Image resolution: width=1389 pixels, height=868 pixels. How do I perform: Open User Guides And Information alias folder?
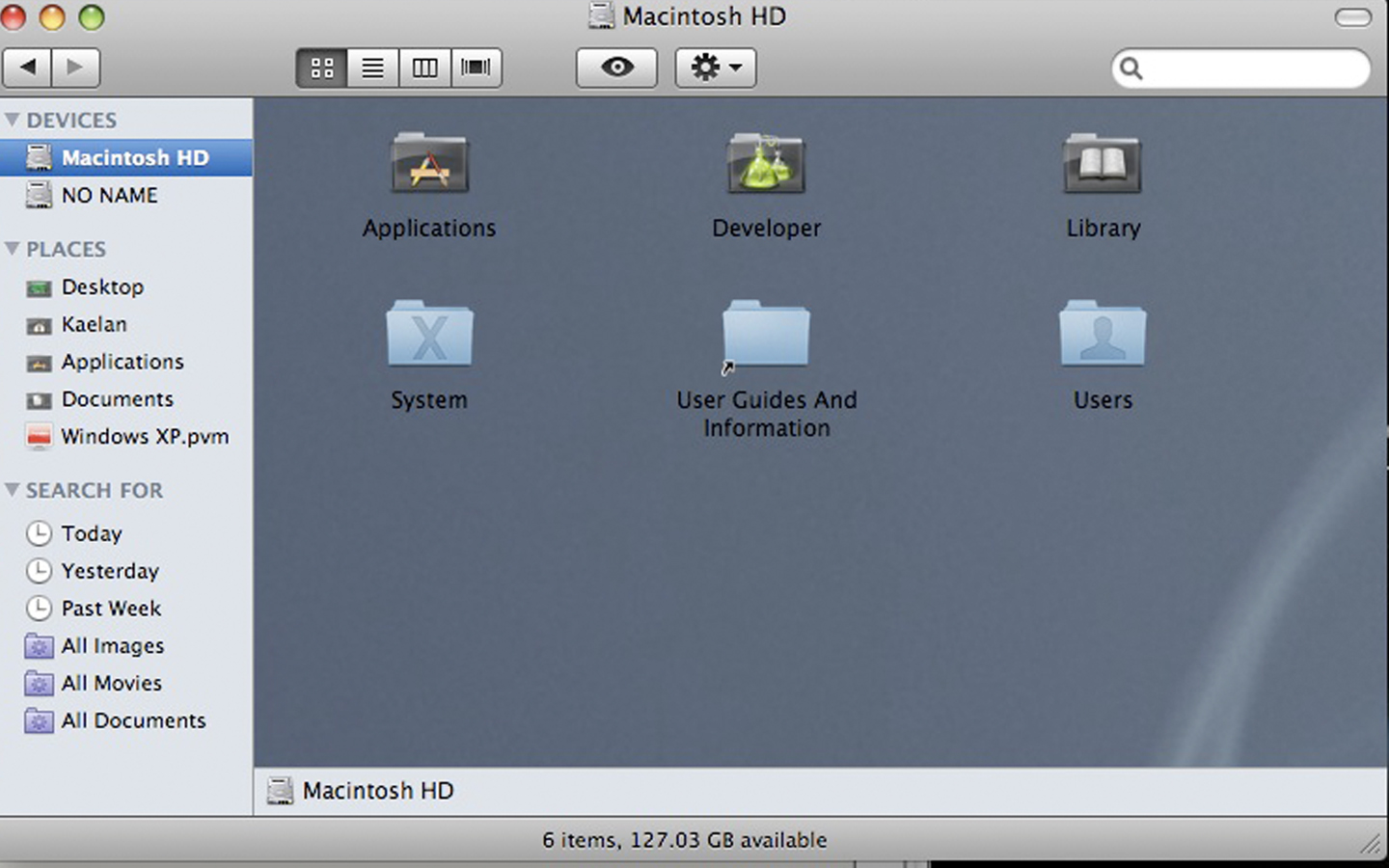coord(766,336)
